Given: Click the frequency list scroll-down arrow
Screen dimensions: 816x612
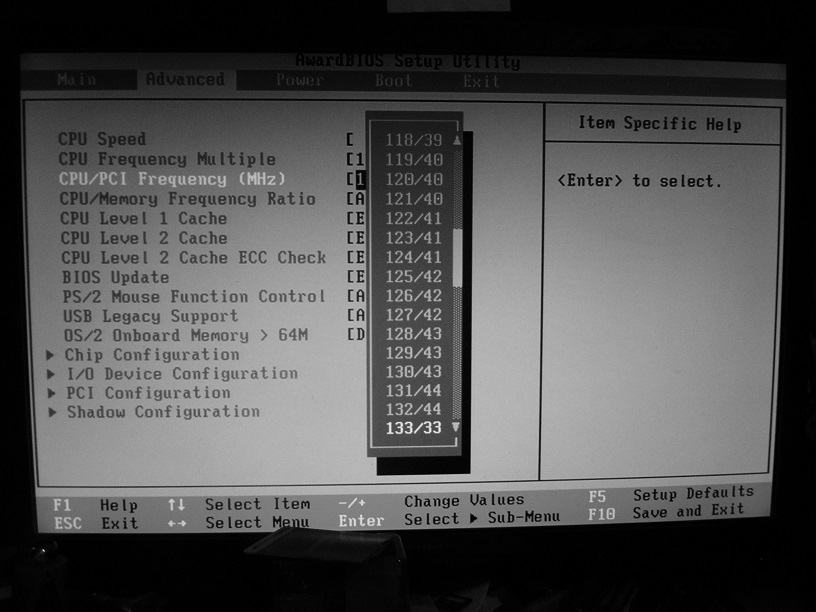Looking at the screenshot, I should tap(456, 427).
